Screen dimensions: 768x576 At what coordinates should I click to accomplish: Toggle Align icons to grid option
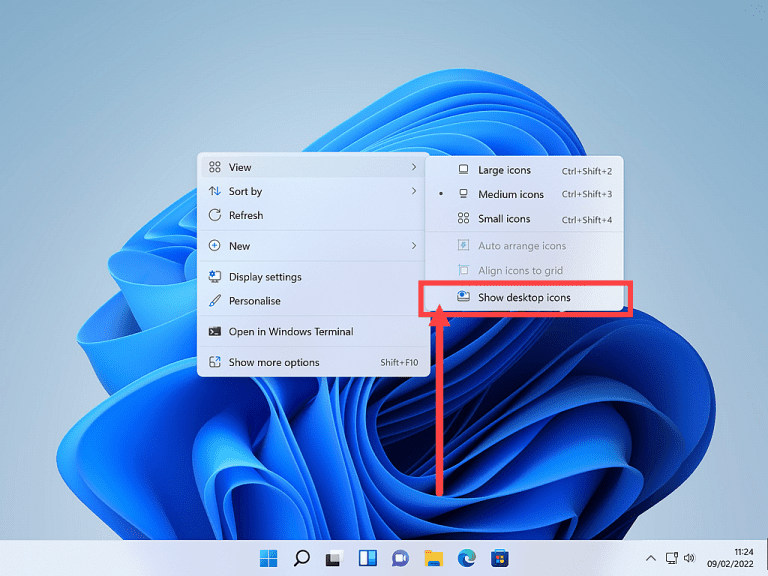click(x=524, y=270)
